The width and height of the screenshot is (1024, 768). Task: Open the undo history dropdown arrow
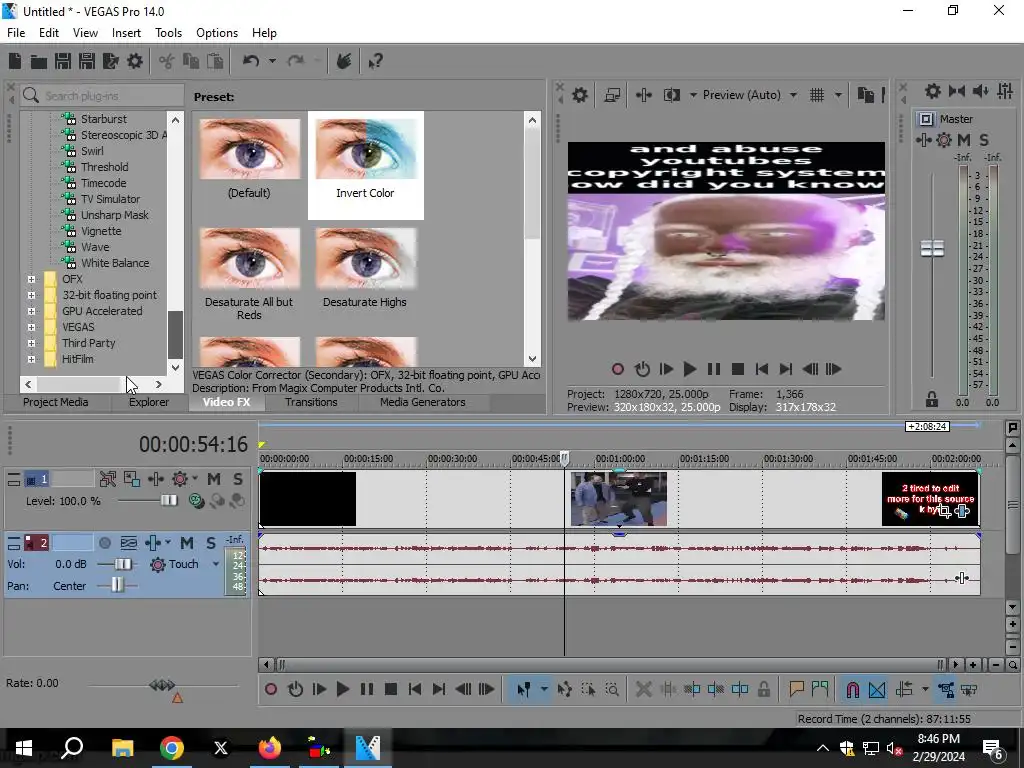(x=272, y=61)
